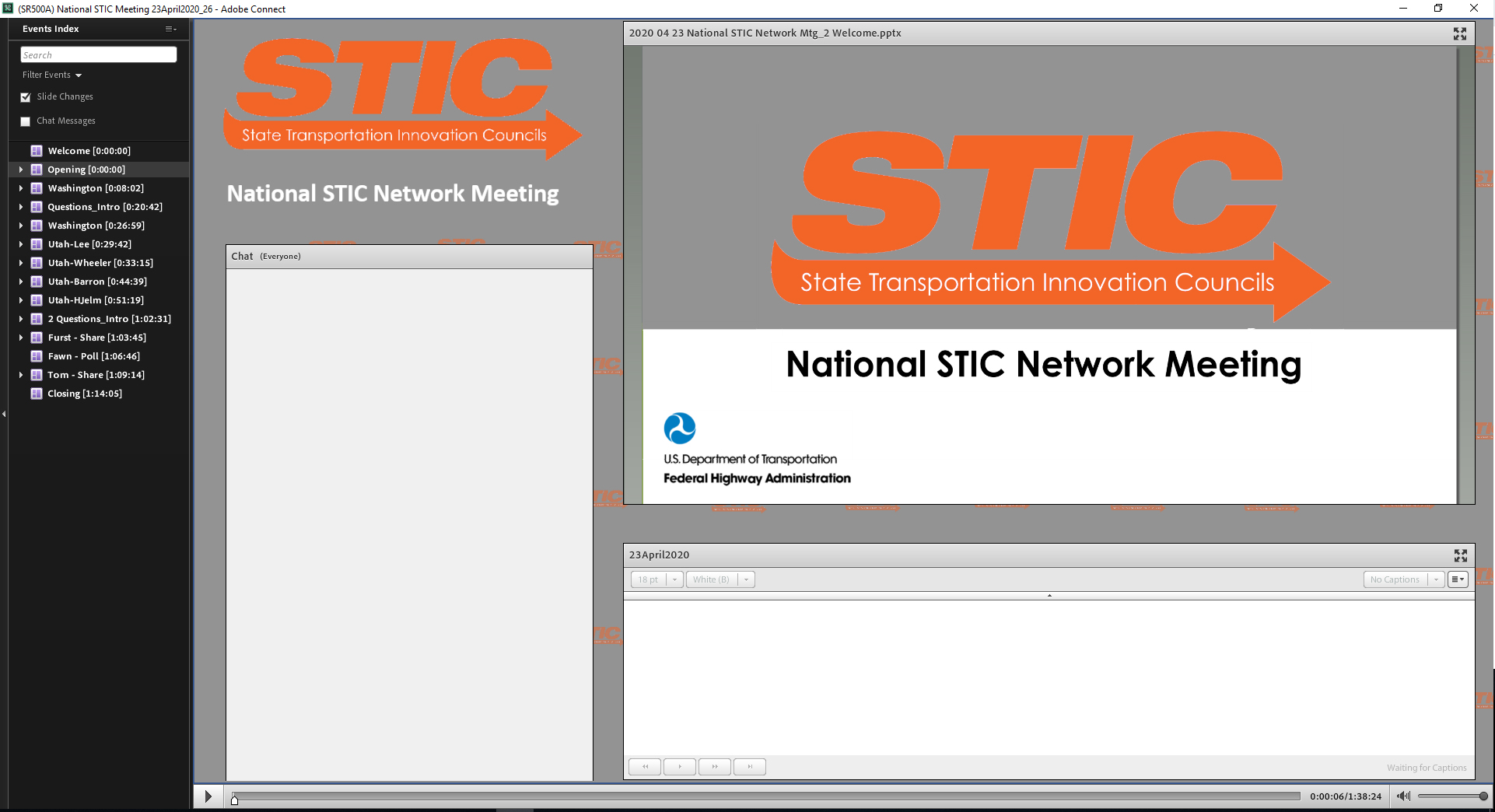Click slide icon for Furst - Share
The width and height of the screenshot is (1495, 812).
[x=37, y=337]
